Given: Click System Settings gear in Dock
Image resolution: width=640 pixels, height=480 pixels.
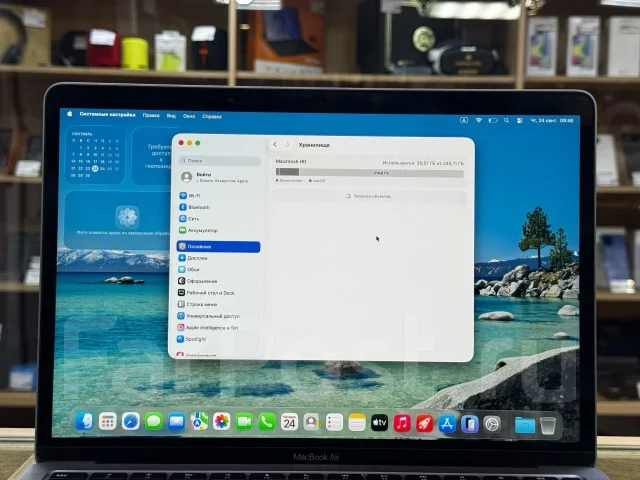Looking at the screenshot, I should point(492,425).
